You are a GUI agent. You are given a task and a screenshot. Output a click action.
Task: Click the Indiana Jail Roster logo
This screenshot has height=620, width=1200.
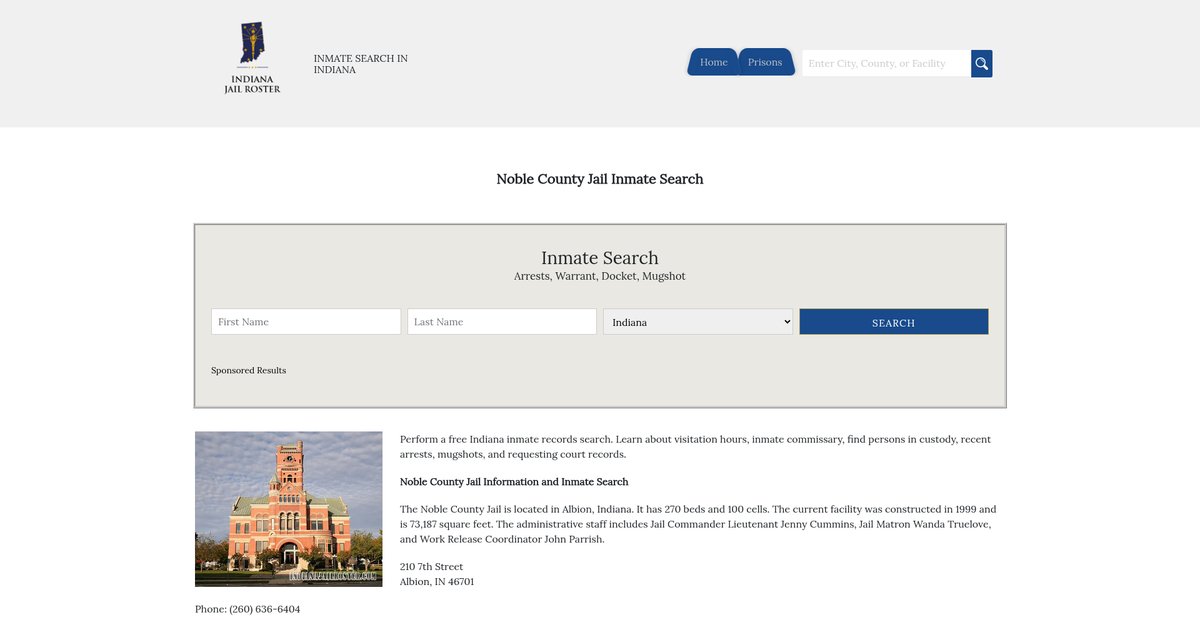[252, 59]
